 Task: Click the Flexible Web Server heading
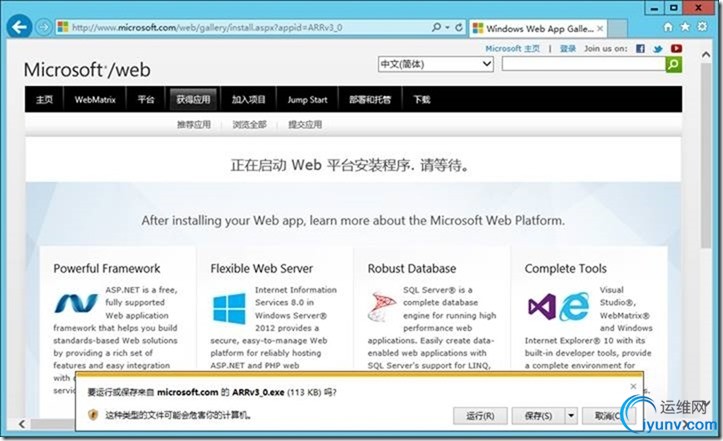click(261, 268)
